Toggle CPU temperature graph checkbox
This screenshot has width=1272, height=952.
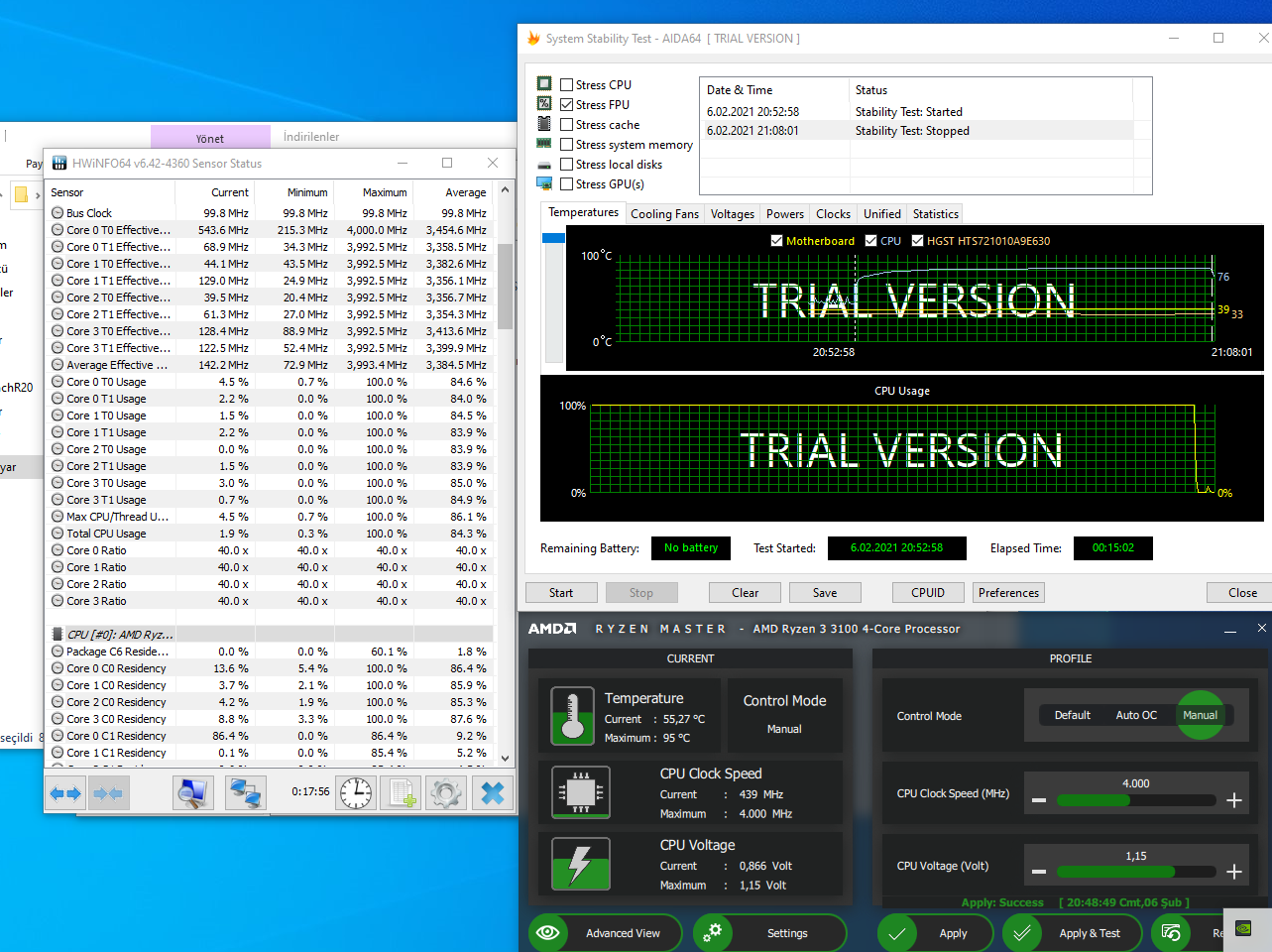[870, 241]
